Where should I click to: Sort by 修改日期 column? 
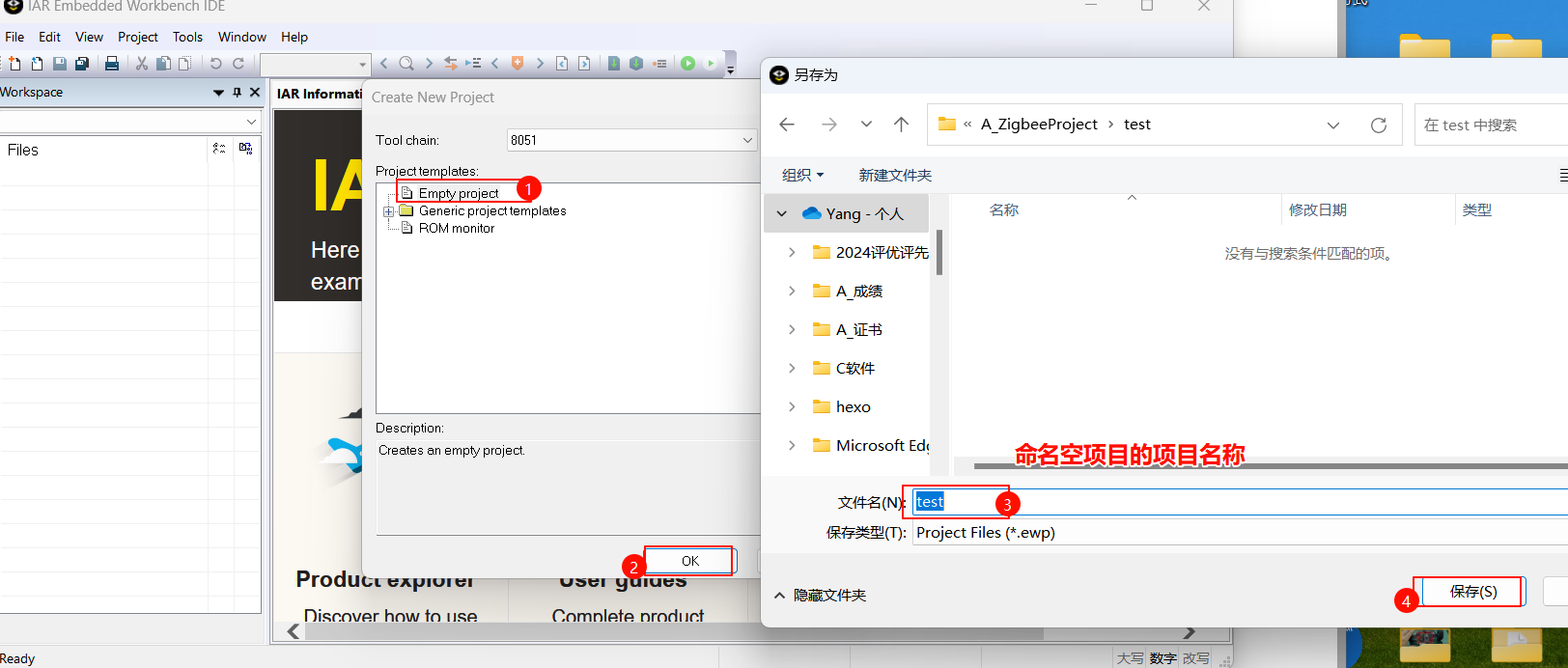point(1317,210)
